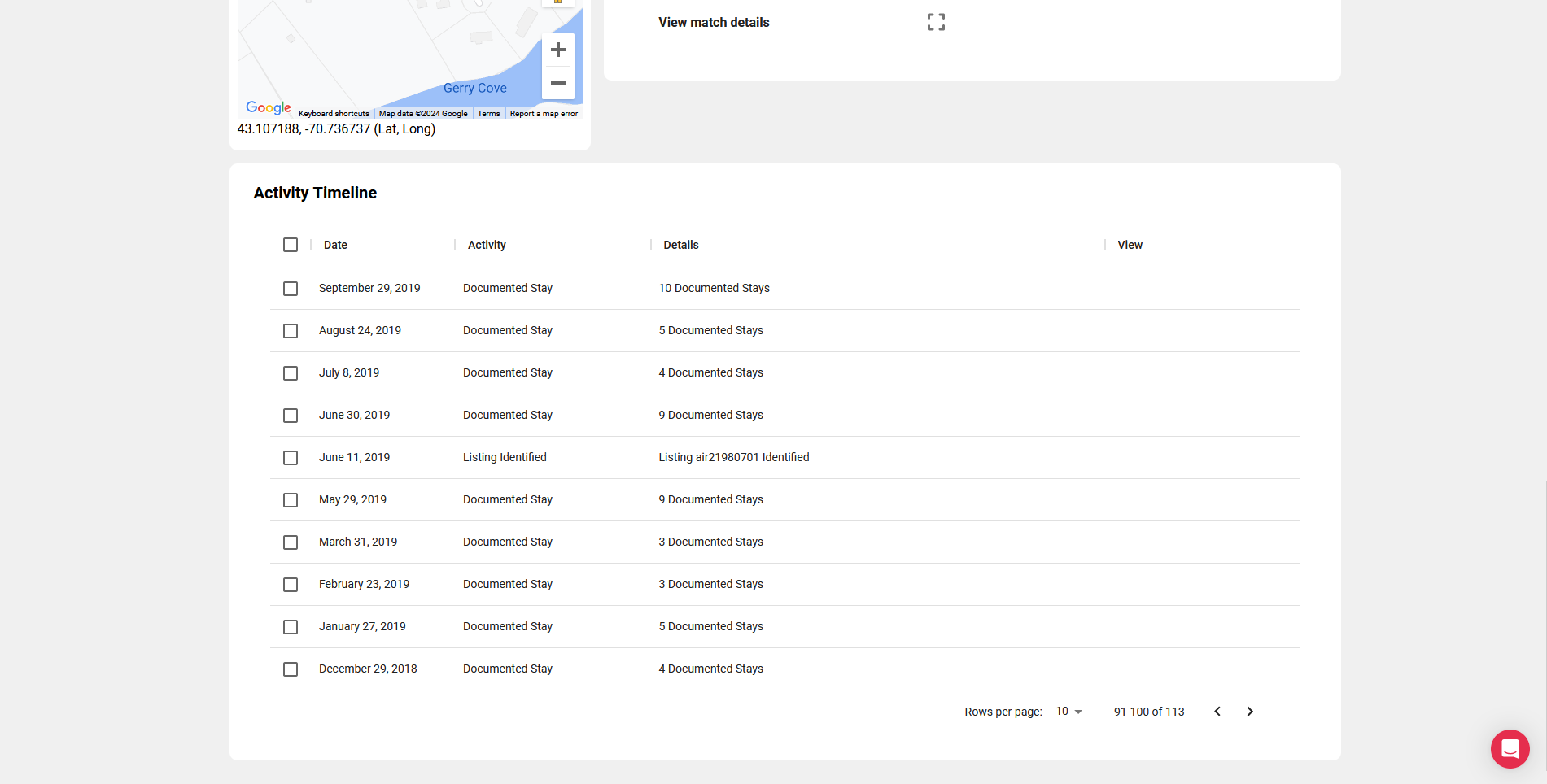This screenshot has height=784, width=1547.
Task: Zoom in on the map
Action: click(558, 50)
